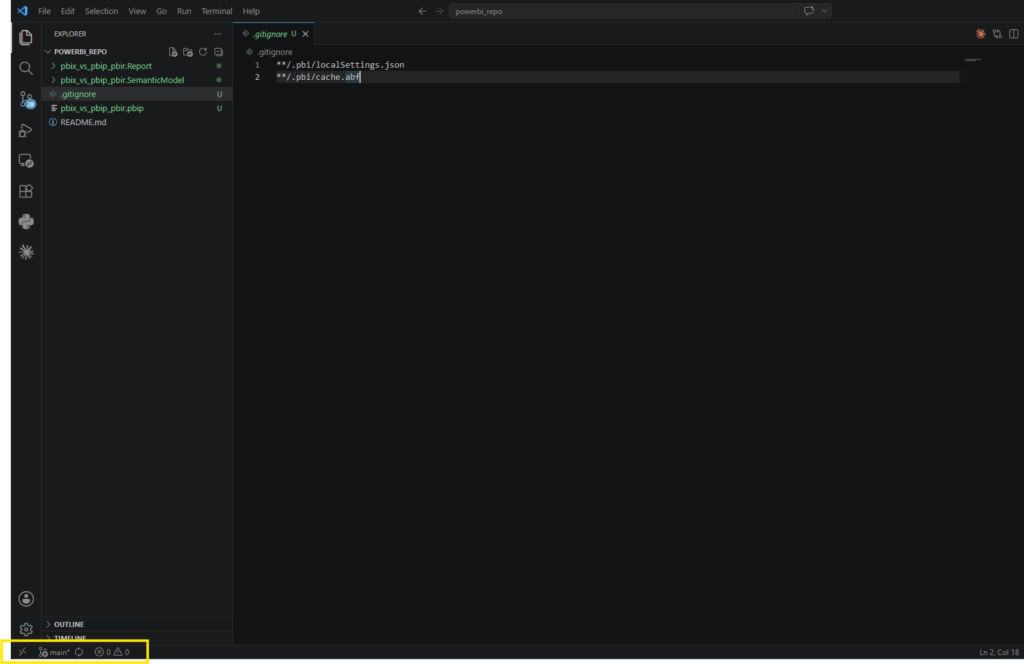The height and width of the screenshot is (664, 1024).
Task: Open the File menu
Action: [x=44, y=11]
